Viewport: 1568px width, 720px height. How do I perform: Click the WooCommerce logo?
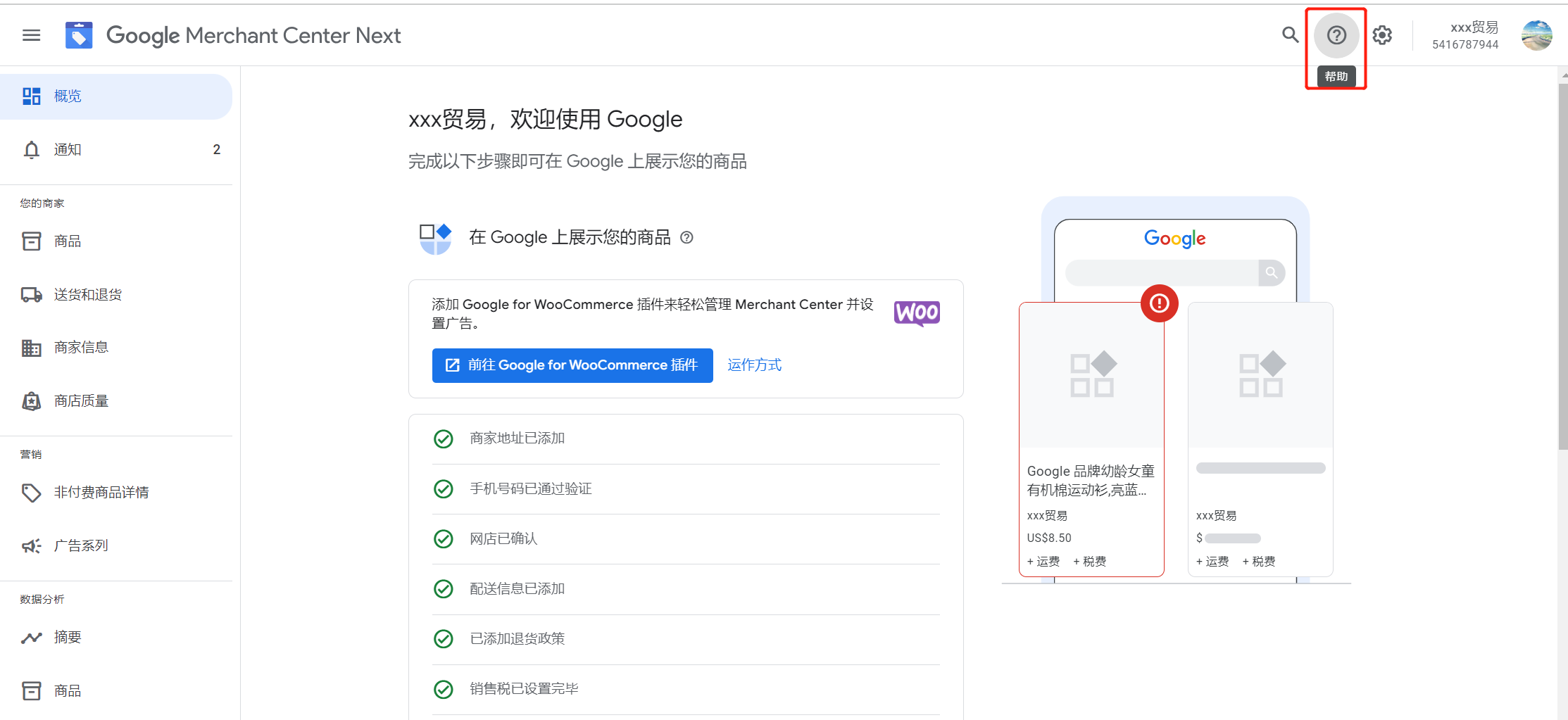tap(917, 312)
